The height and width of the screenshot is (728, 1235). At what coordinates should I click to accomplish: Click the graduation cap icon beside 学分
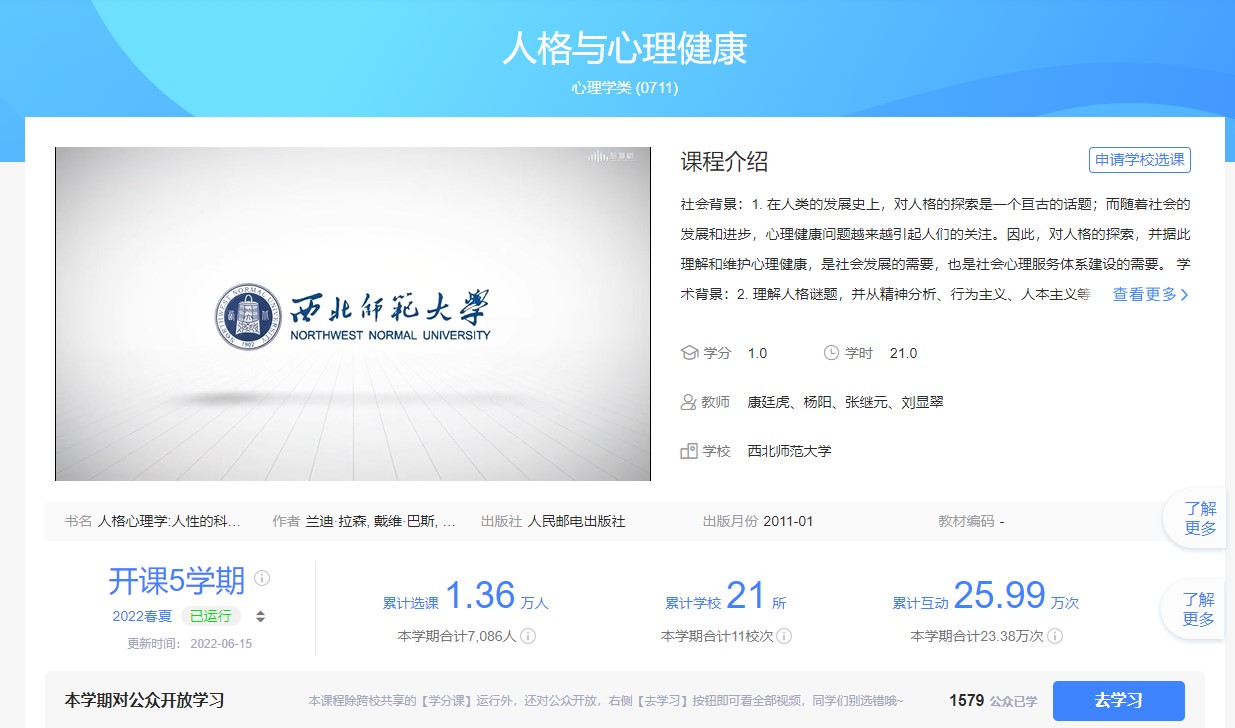point(689,353)
